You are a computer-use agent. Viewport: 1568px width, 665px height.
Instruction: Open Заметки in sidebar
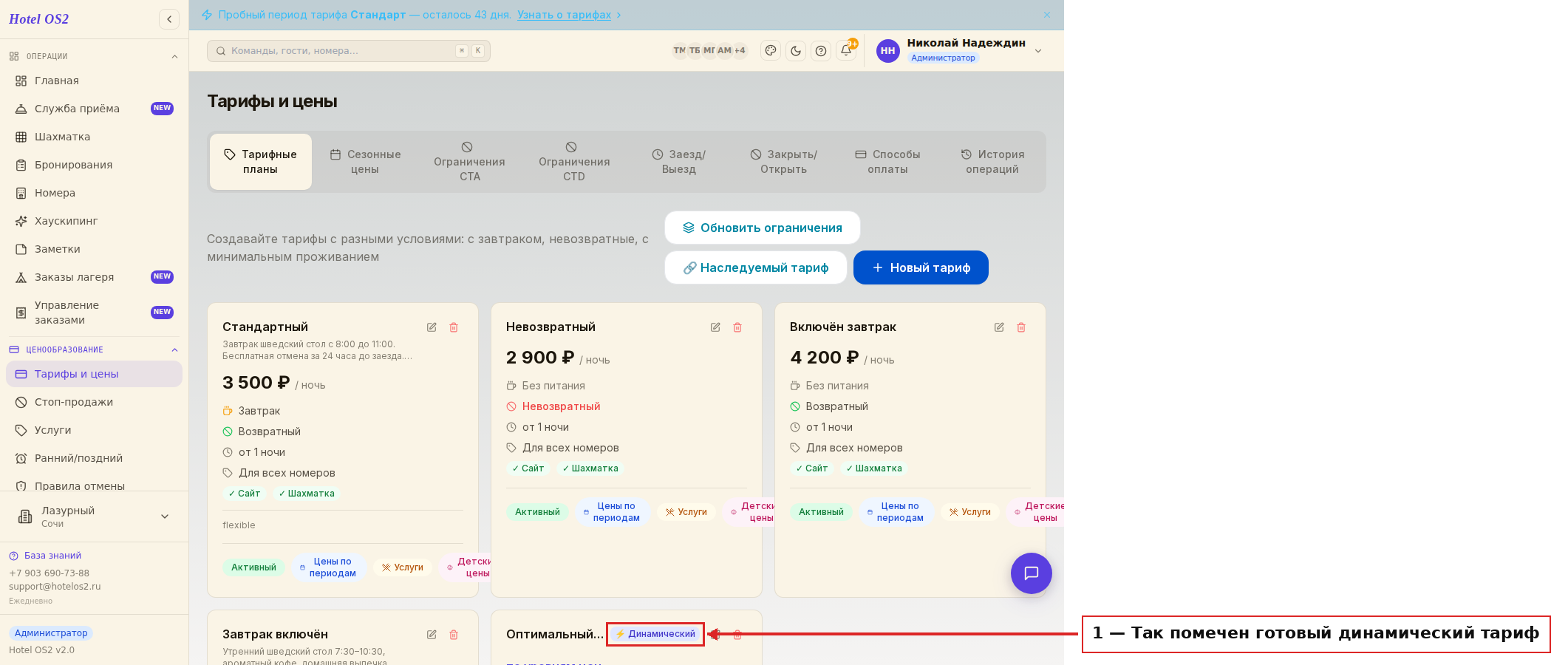pos(94,249)
